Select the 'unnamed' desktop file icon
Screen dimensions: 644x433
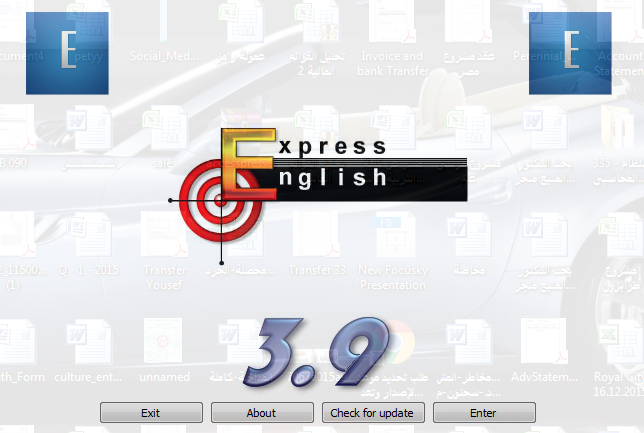pyautogui.click(x=164, y=351)
